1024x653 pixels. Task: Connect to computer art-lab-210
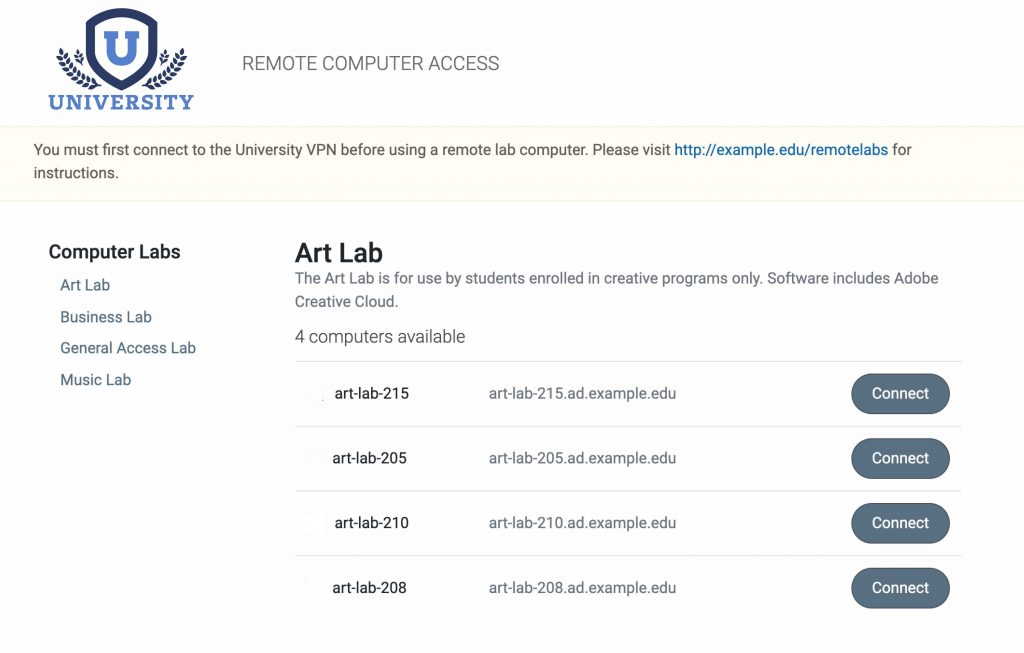[x=899, y=523]
